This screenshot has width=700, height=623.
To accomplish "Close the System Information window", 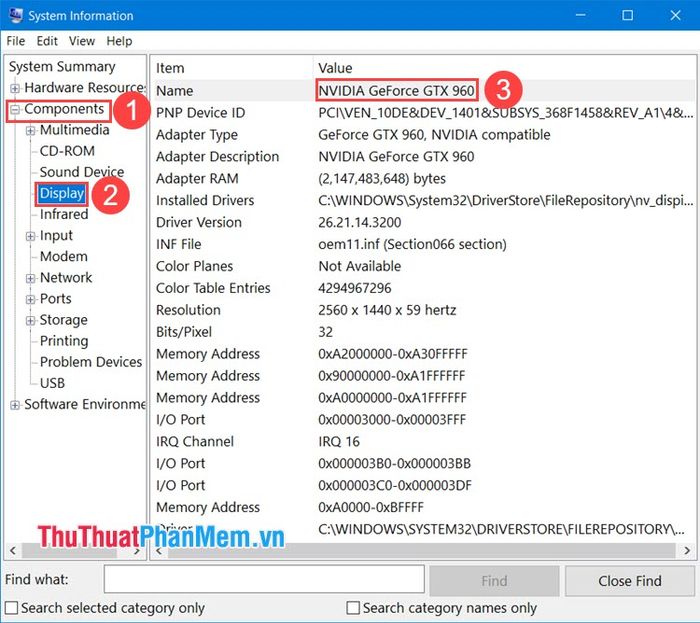I will 675,15.
